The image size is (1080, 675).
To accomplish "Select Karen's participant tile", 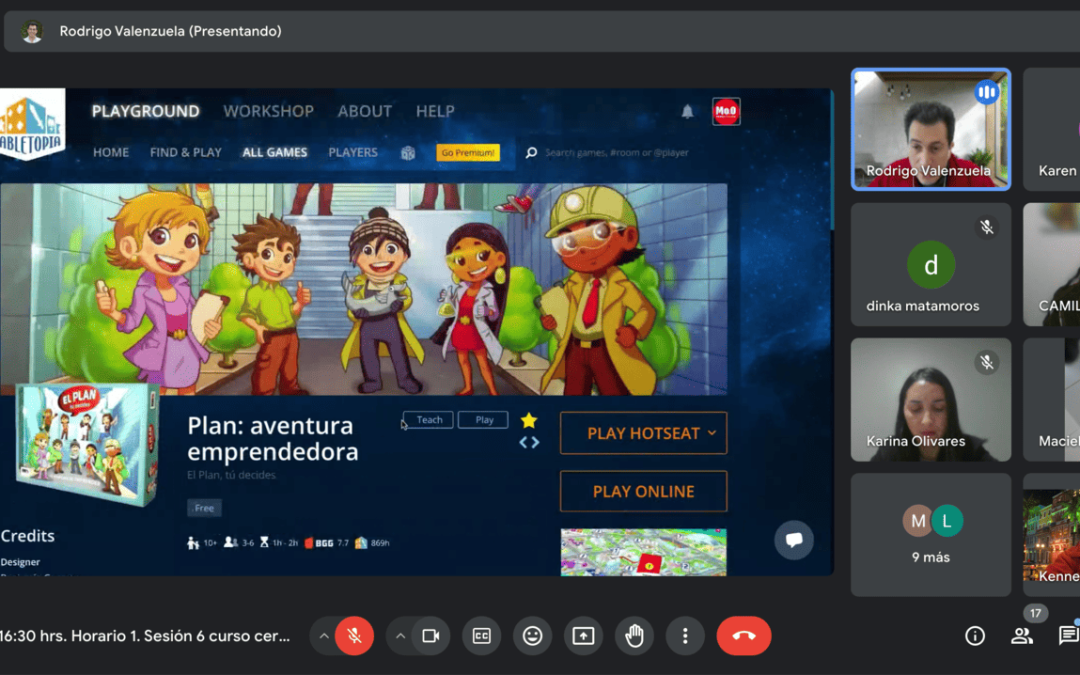I will 1052,129.
